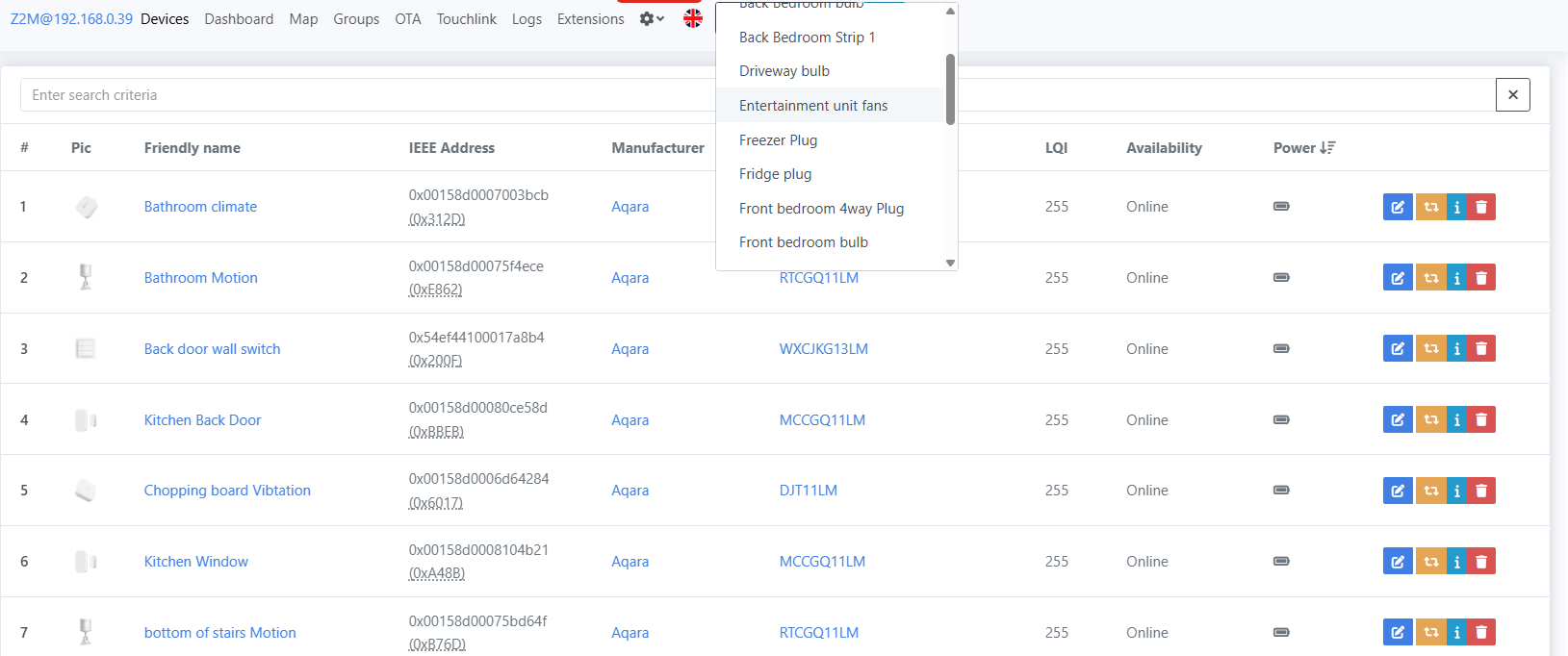
Task: Sort devices by the Power column
Action: point(1303,148)
